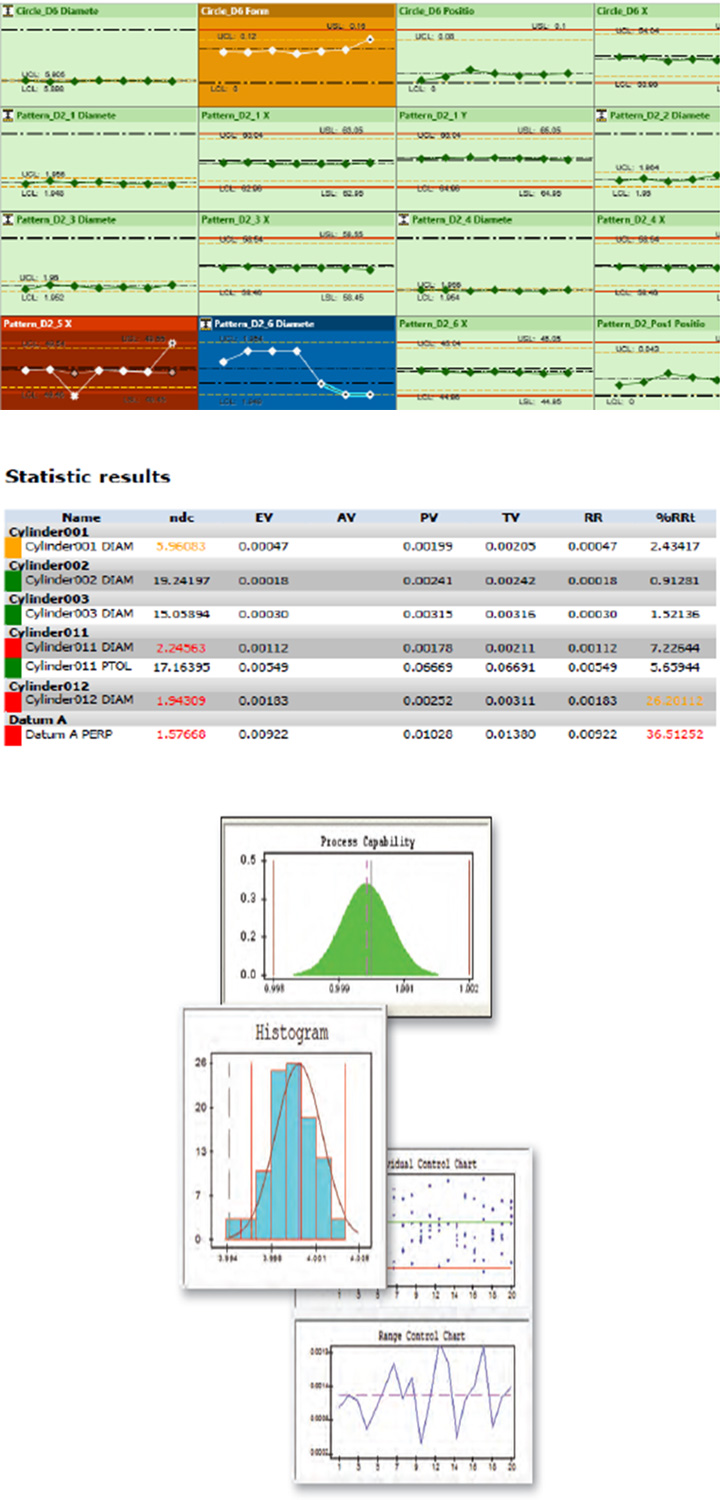Select the Cylinder001 group row
720x1500 pixels.
pyautogui.click(x=360, y=532)
